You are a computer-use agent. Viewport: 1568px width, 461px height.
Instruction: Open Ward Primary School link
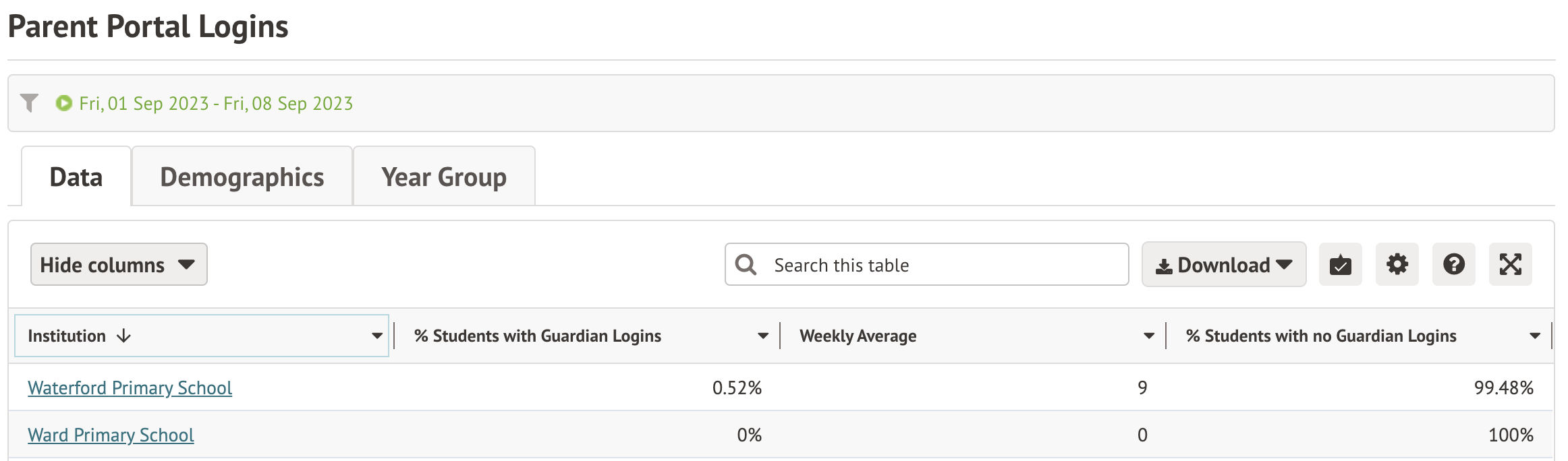point(111,435)
